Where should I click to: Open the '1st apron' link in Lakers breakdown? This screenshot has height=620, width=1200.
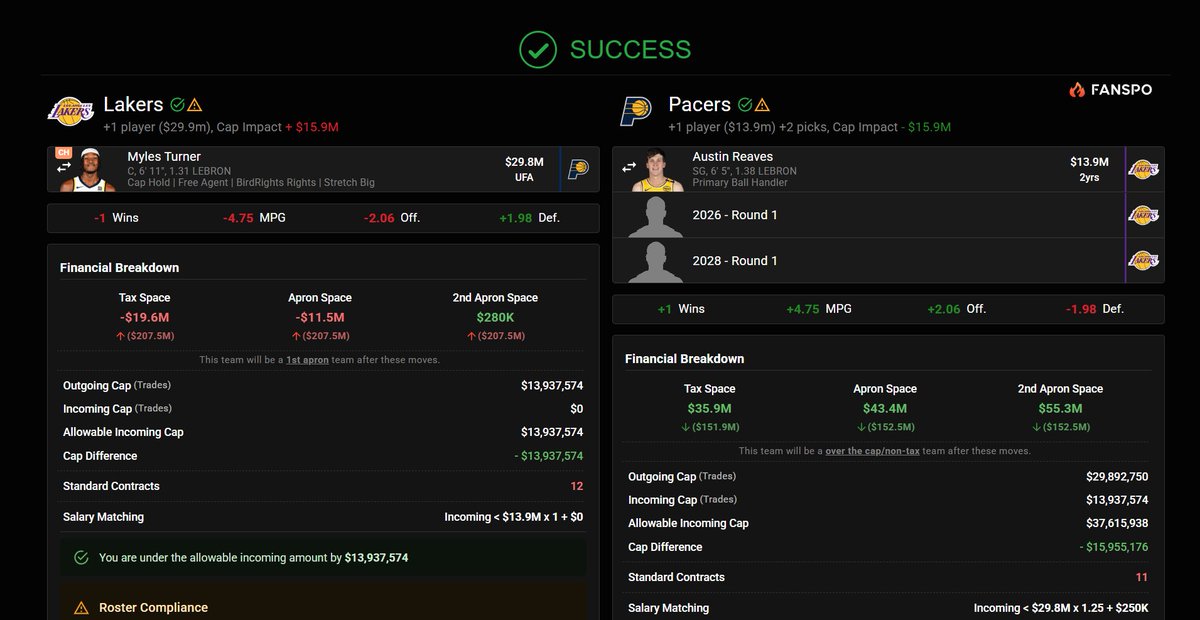305,360
